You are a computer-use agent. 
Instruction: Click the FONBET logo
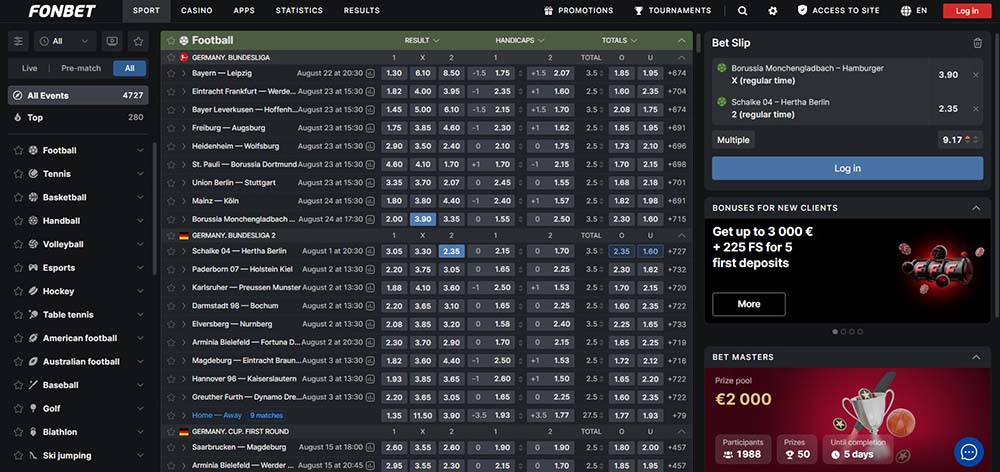click(62, 11)
